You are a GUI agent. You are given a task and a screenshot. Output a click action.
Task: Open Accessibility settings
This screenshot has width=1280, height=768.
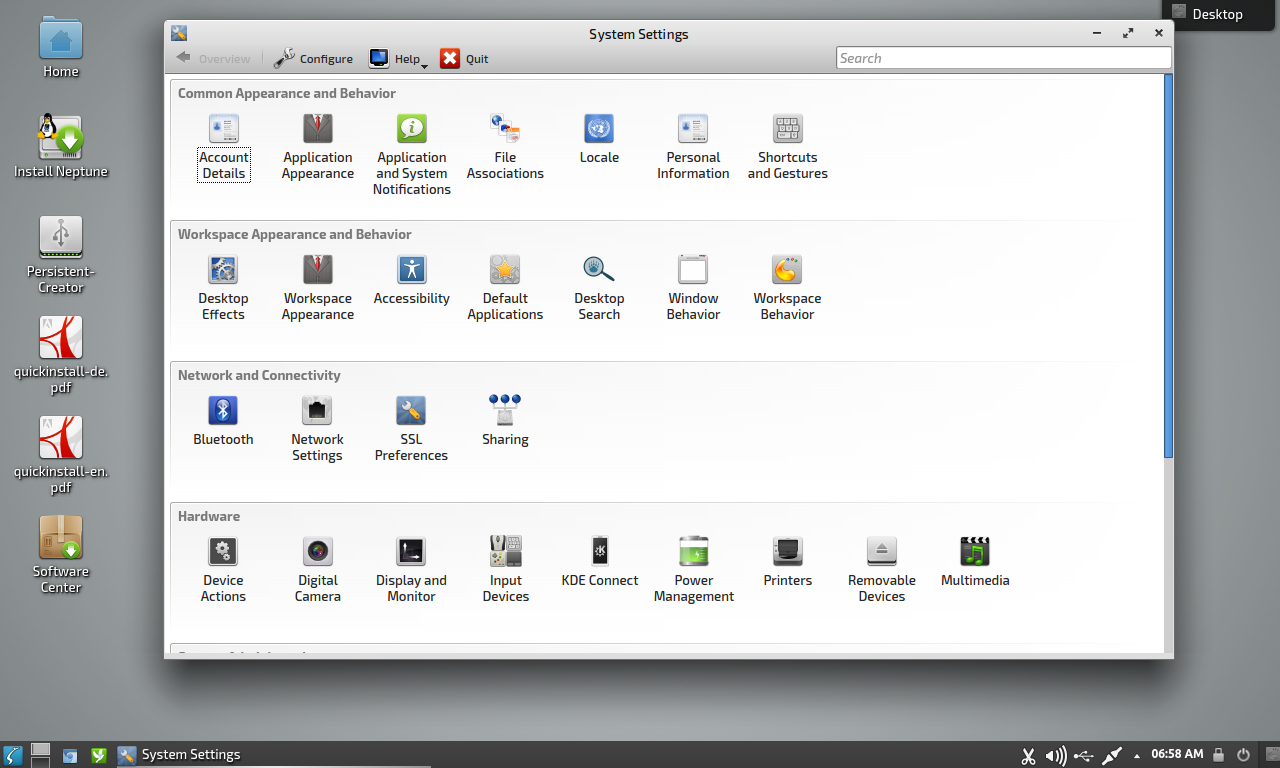411,280
